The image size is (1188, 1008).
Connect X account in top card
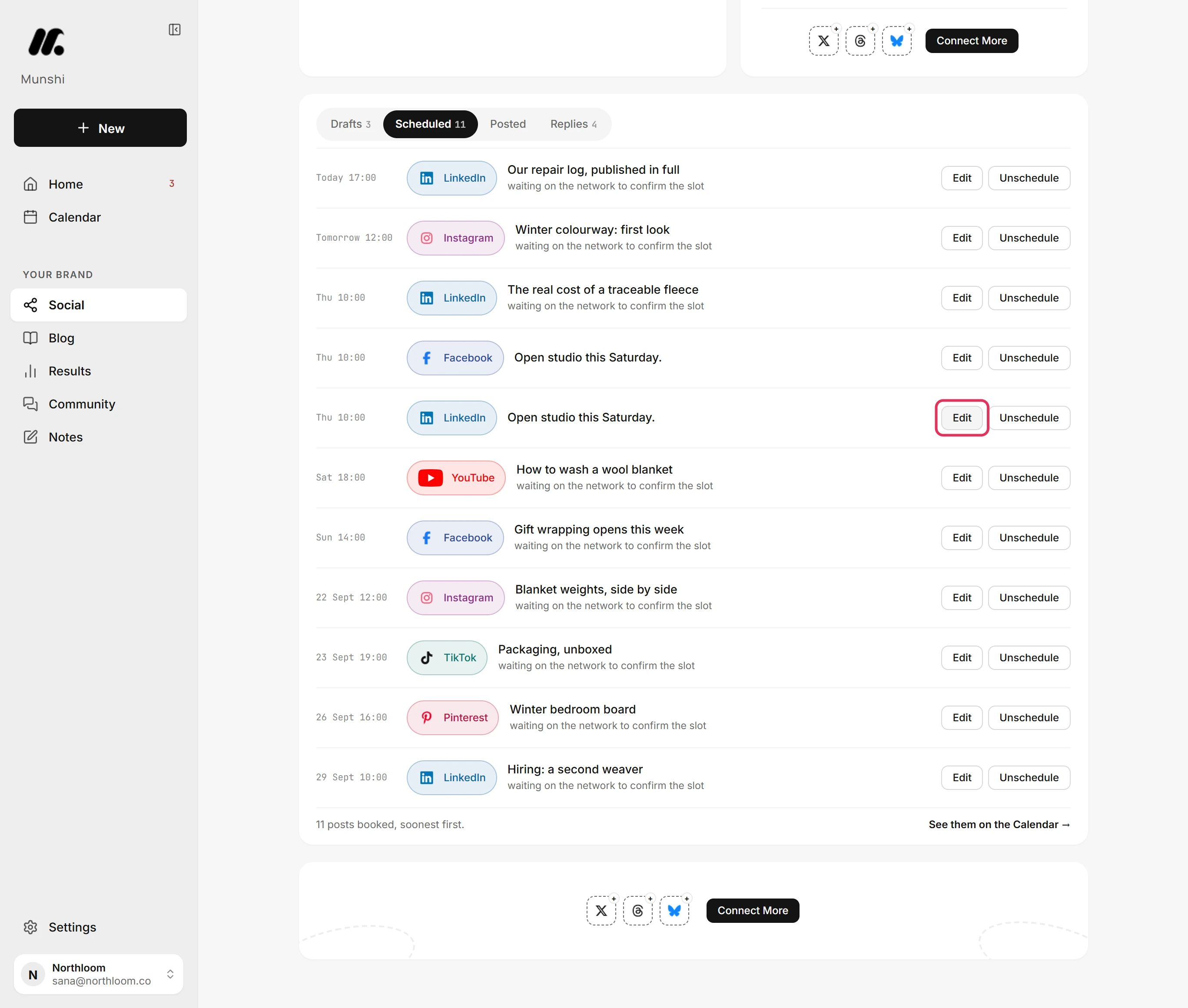pos(823,40)
